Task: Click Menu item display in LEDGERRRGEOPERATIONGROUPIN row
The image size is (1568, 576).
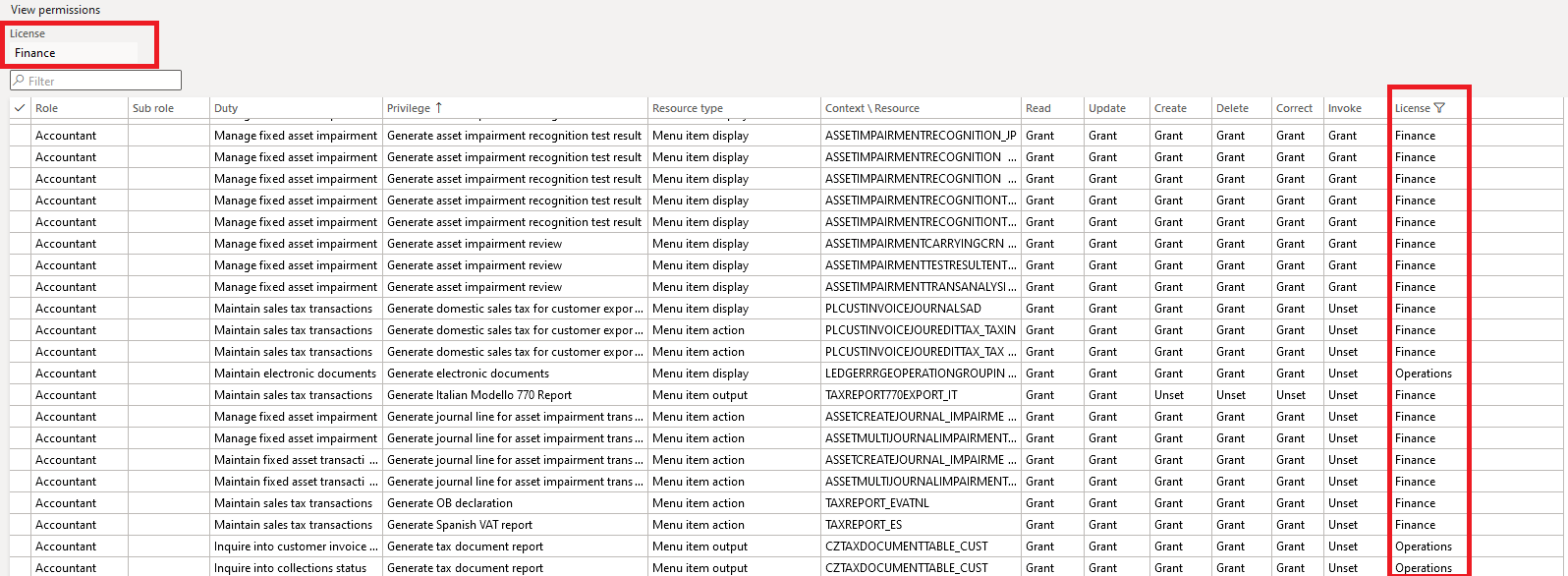Action: coord(700,374)
